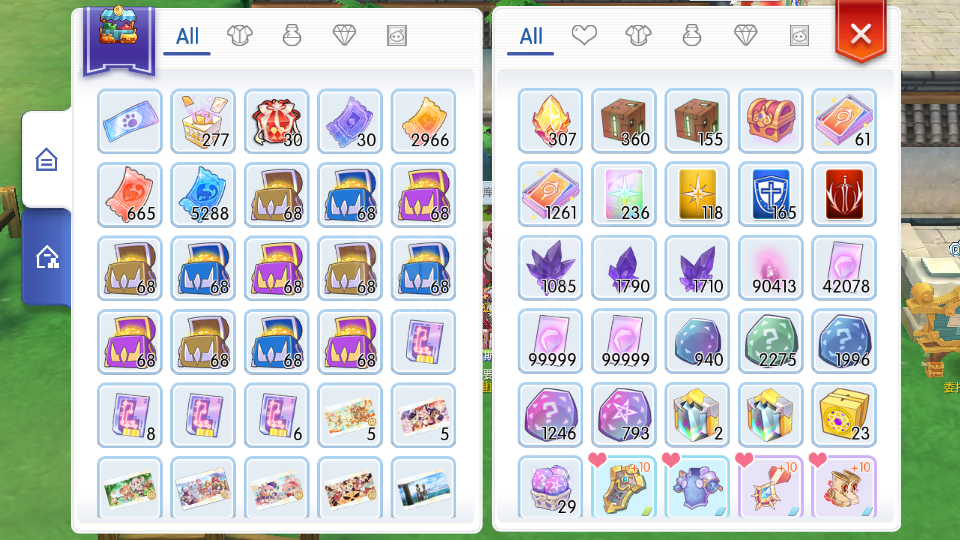
Task: Open the red gift box with 30
Action: tap(277, 121)
